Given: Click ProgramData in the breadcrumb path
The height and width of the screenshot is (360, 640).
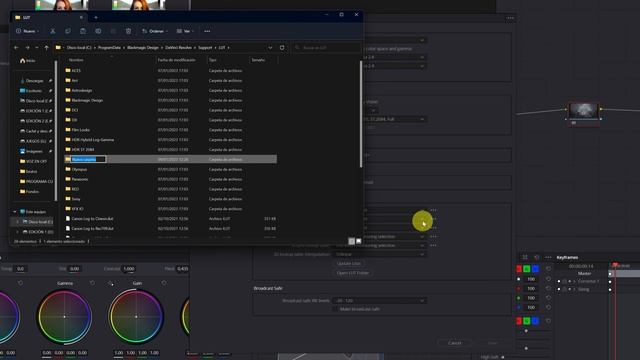Looking at the screenshot, I should click(x=109, y=48).
